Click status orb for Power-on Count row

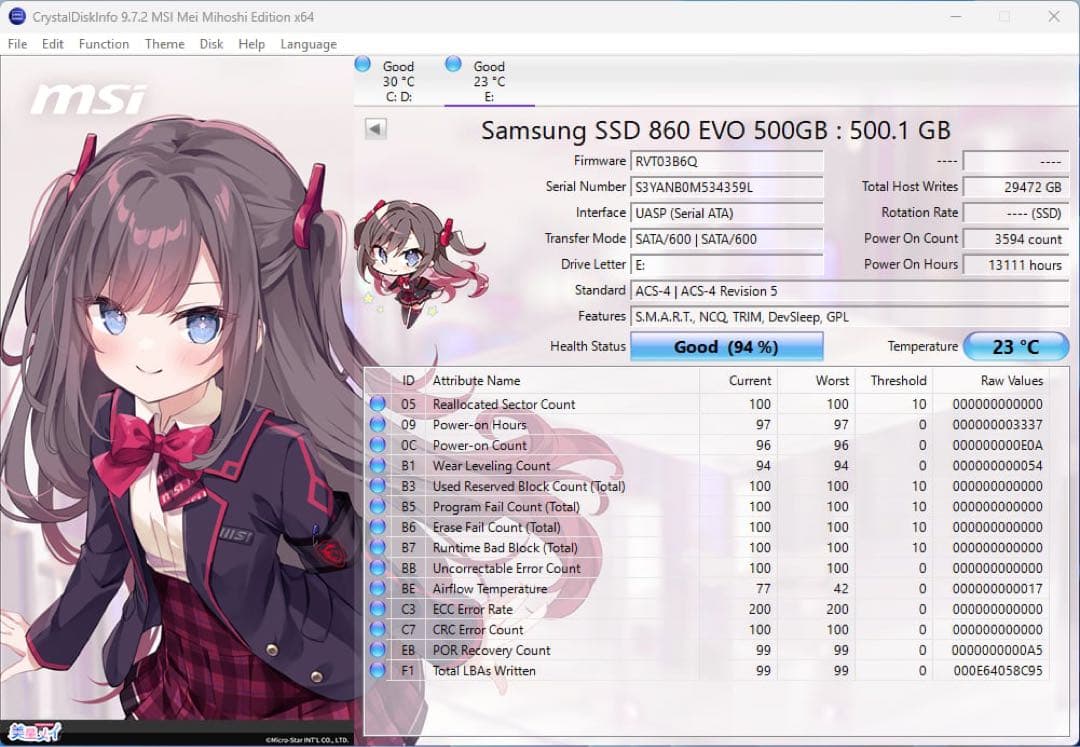(x=377, y=445)
